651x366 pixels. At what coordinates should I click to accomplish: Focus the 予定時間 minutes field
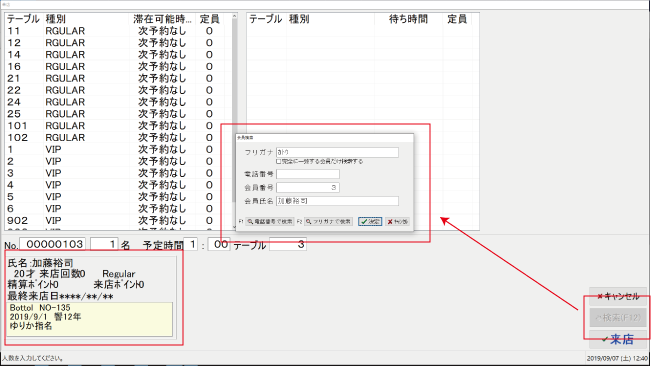coord(219,244)
